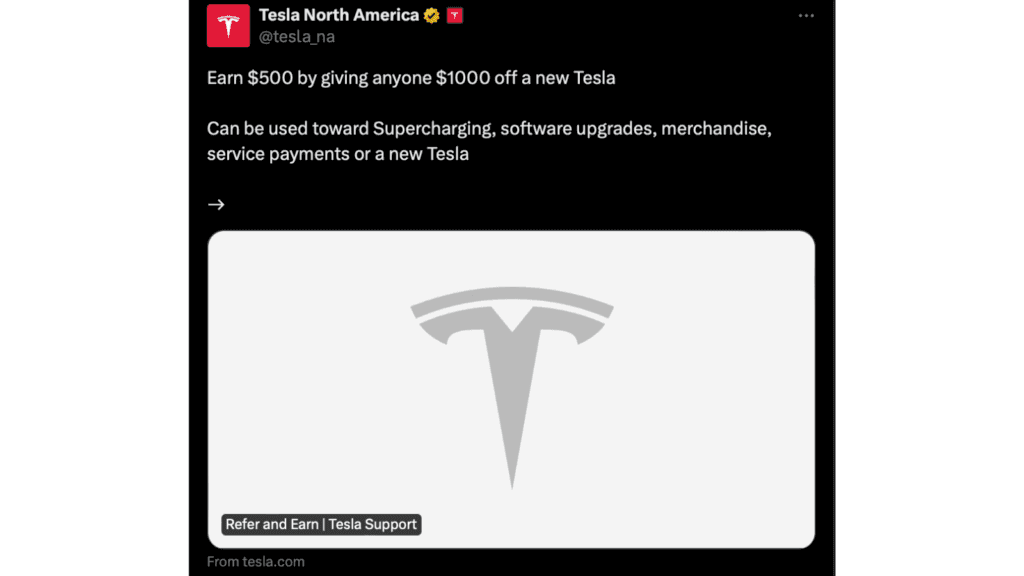
Task: Click the gold verified badge
Action: pos(432,16)
